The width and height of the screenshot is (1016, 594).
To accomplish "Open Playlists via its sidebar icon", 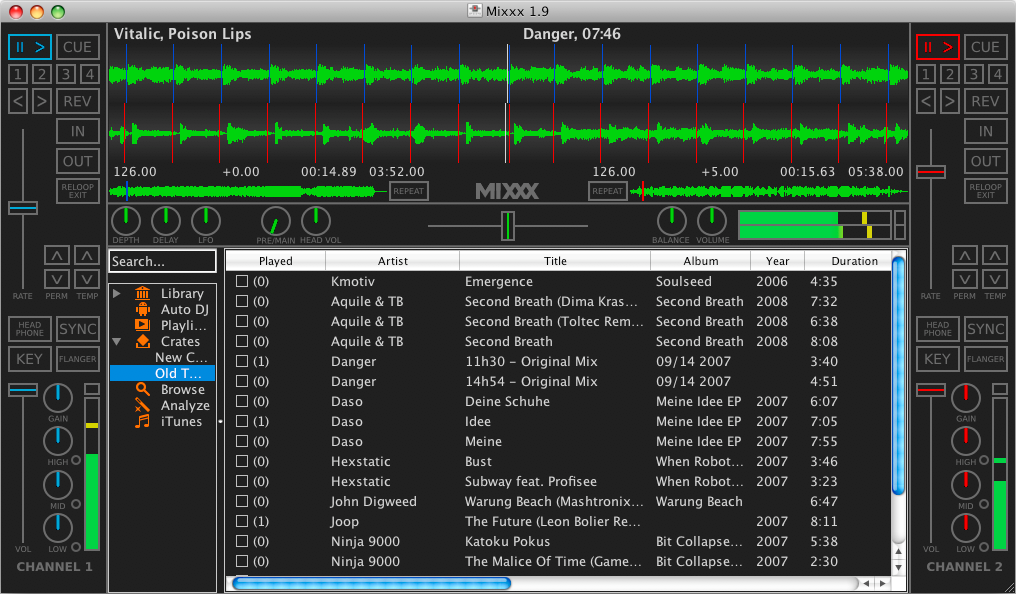I will pyautogui.click(x=142, y=325).
